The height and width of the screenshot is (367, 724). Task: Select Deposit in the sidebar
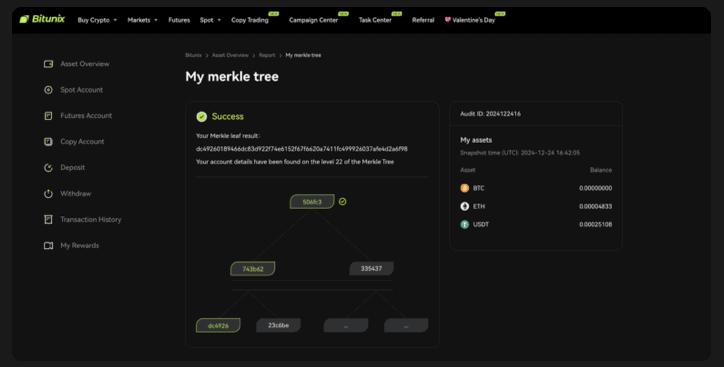point(72,168)
